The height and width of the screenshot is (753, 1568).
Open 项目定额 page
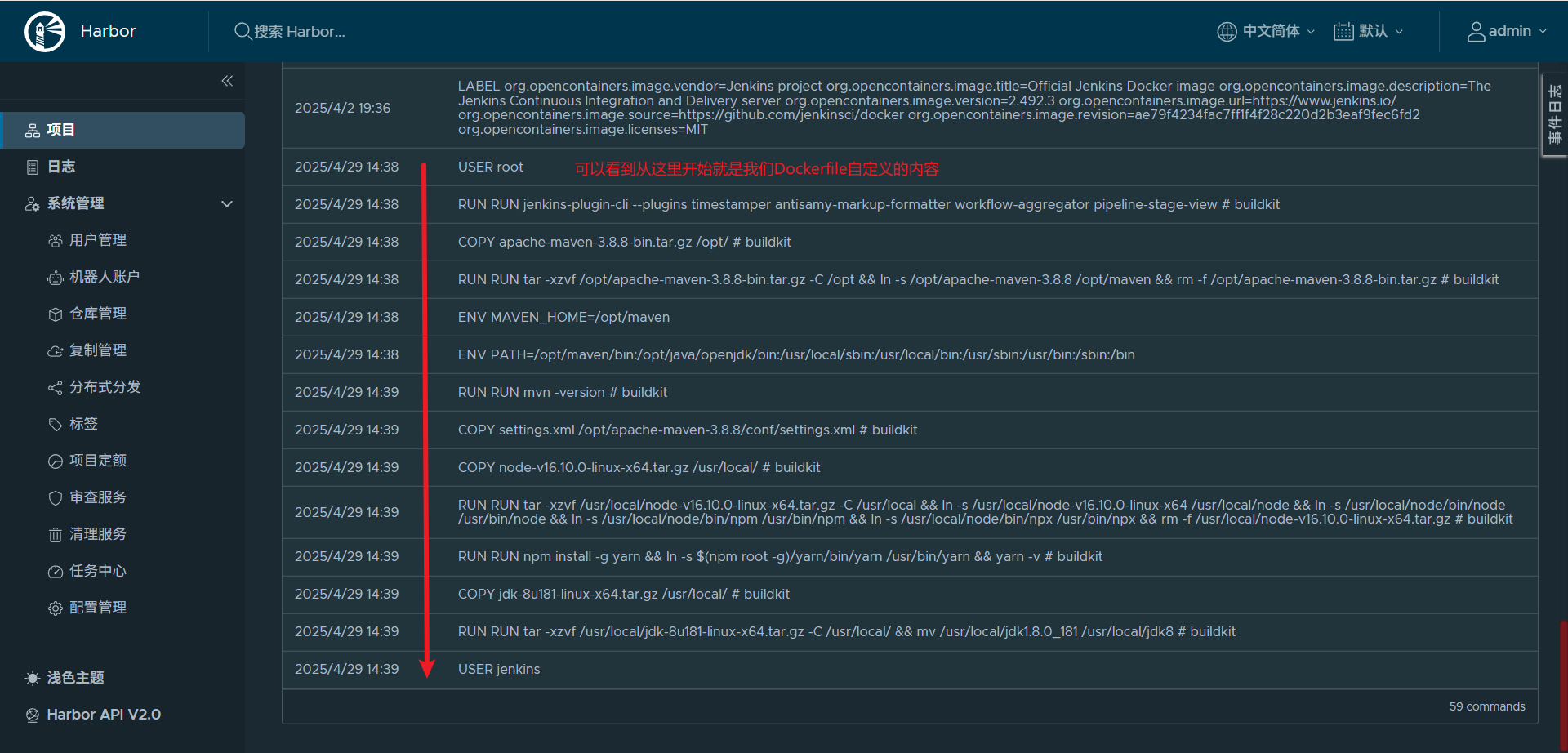(98, 461)
